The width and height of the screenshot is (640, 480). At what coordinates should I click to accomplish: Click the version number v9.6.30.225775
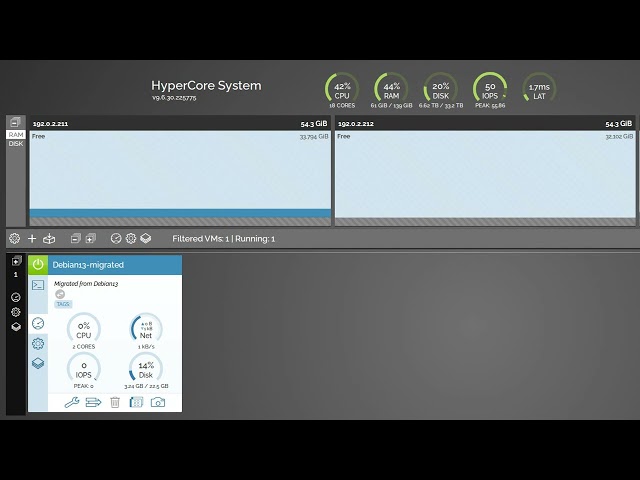(x=174, y=98)
